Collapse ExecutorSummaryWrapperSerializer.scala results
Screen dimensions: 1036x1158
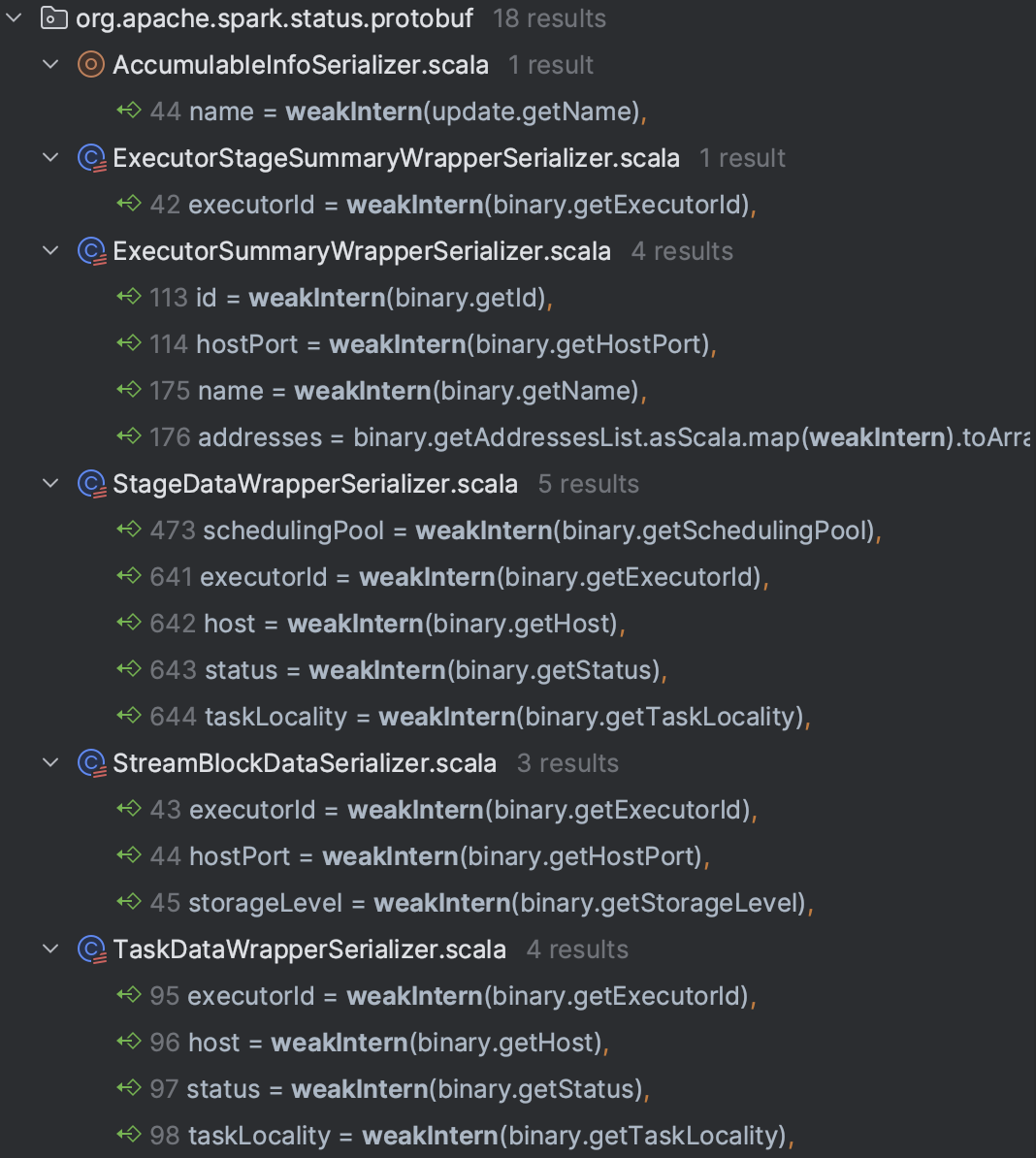[50, 250]
